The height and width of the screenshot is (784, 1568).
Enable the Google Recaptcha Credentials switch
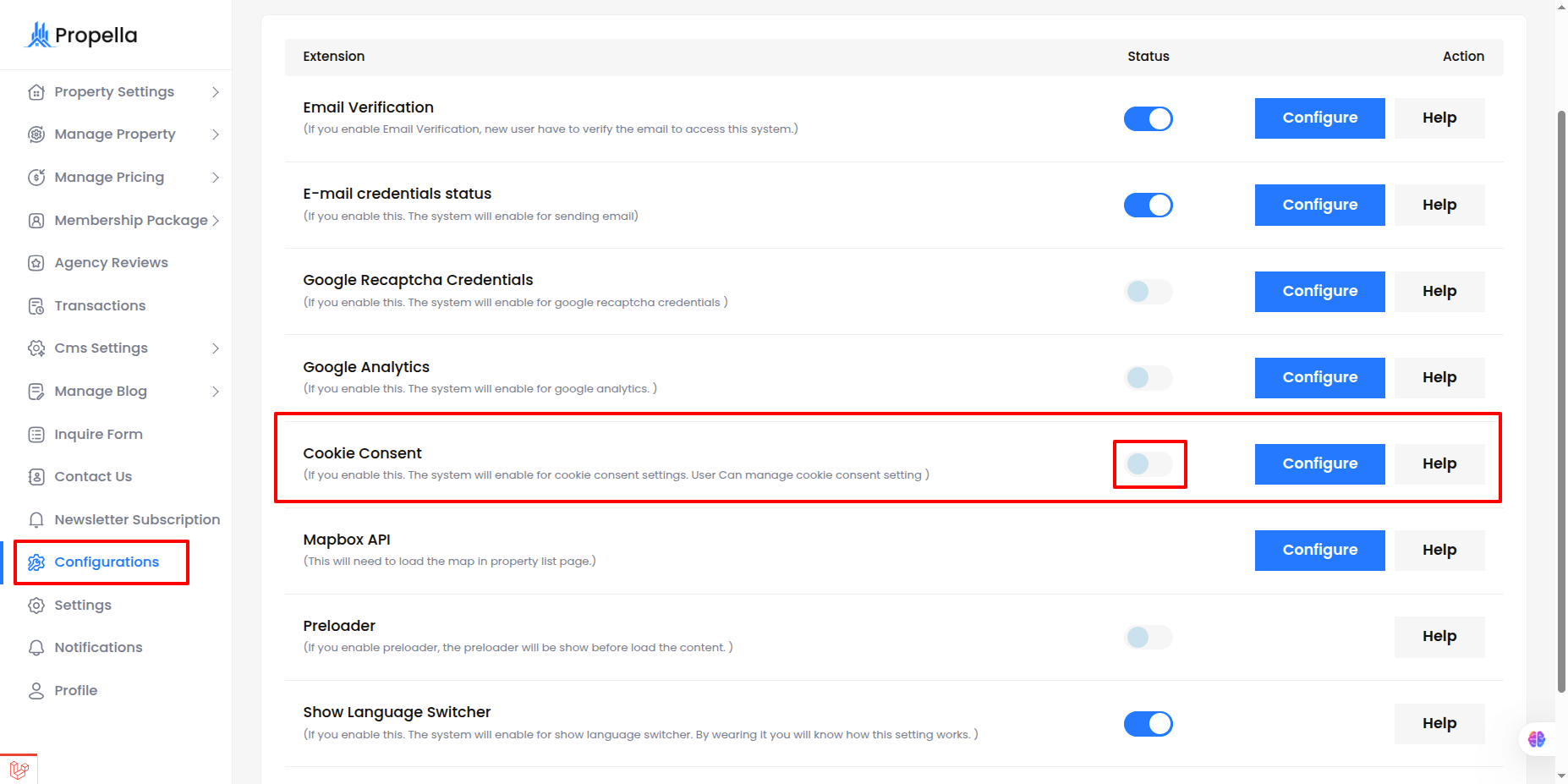1148,291
